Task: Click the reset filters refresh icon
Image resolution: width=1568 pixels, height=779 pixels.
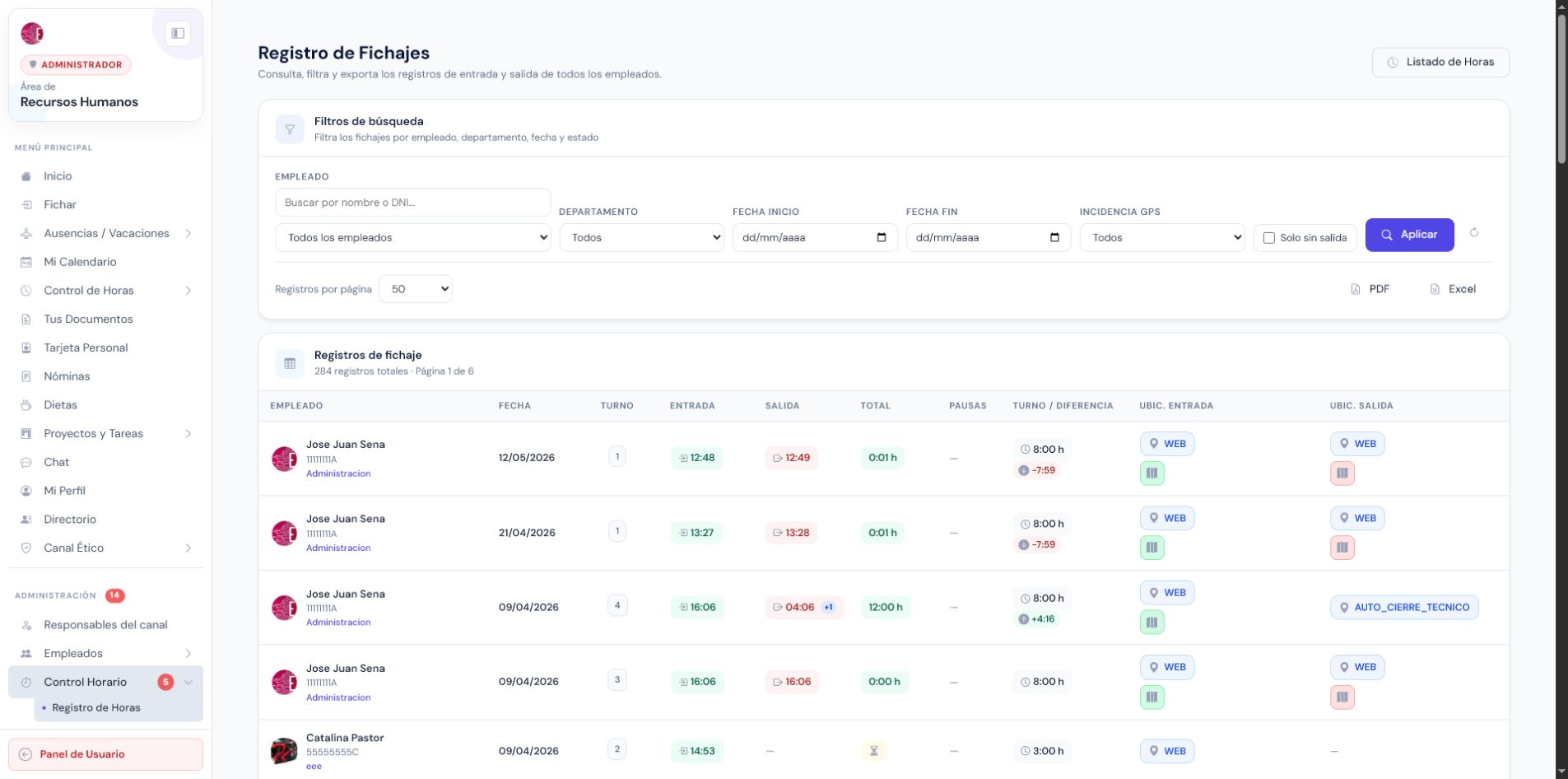Action: click(x=1474, y=233)
